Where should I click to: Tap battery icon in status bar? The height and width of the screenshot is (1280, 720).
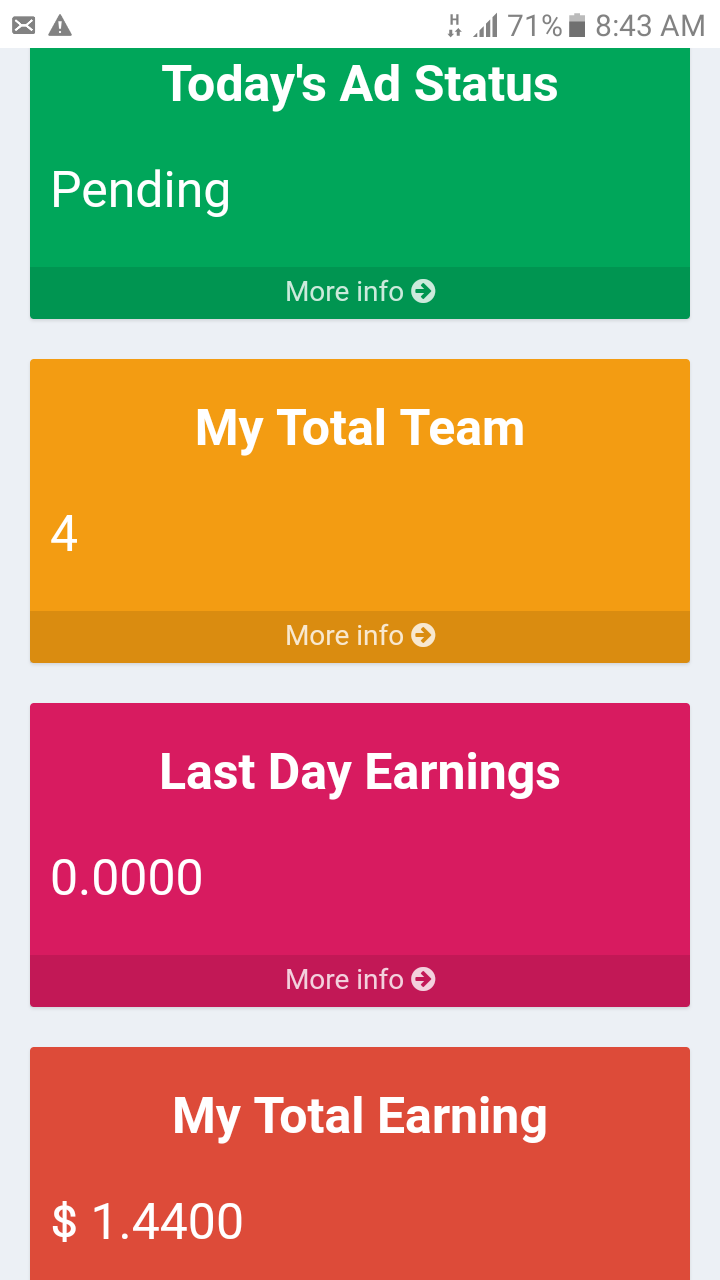point(576,25)
